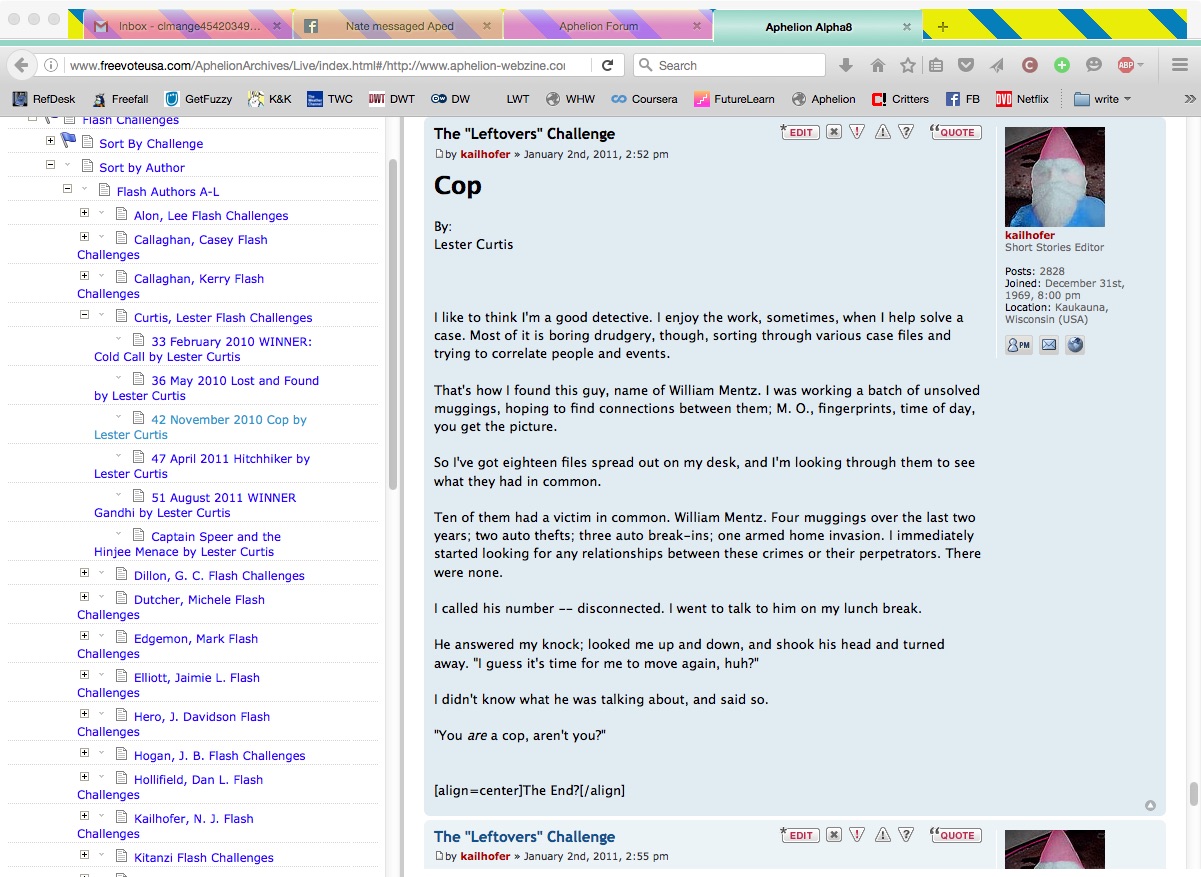1201x877 pixels.
Task: Expand Alon, Lee Flash Challenges node
Action: click(x=84, y=212)
